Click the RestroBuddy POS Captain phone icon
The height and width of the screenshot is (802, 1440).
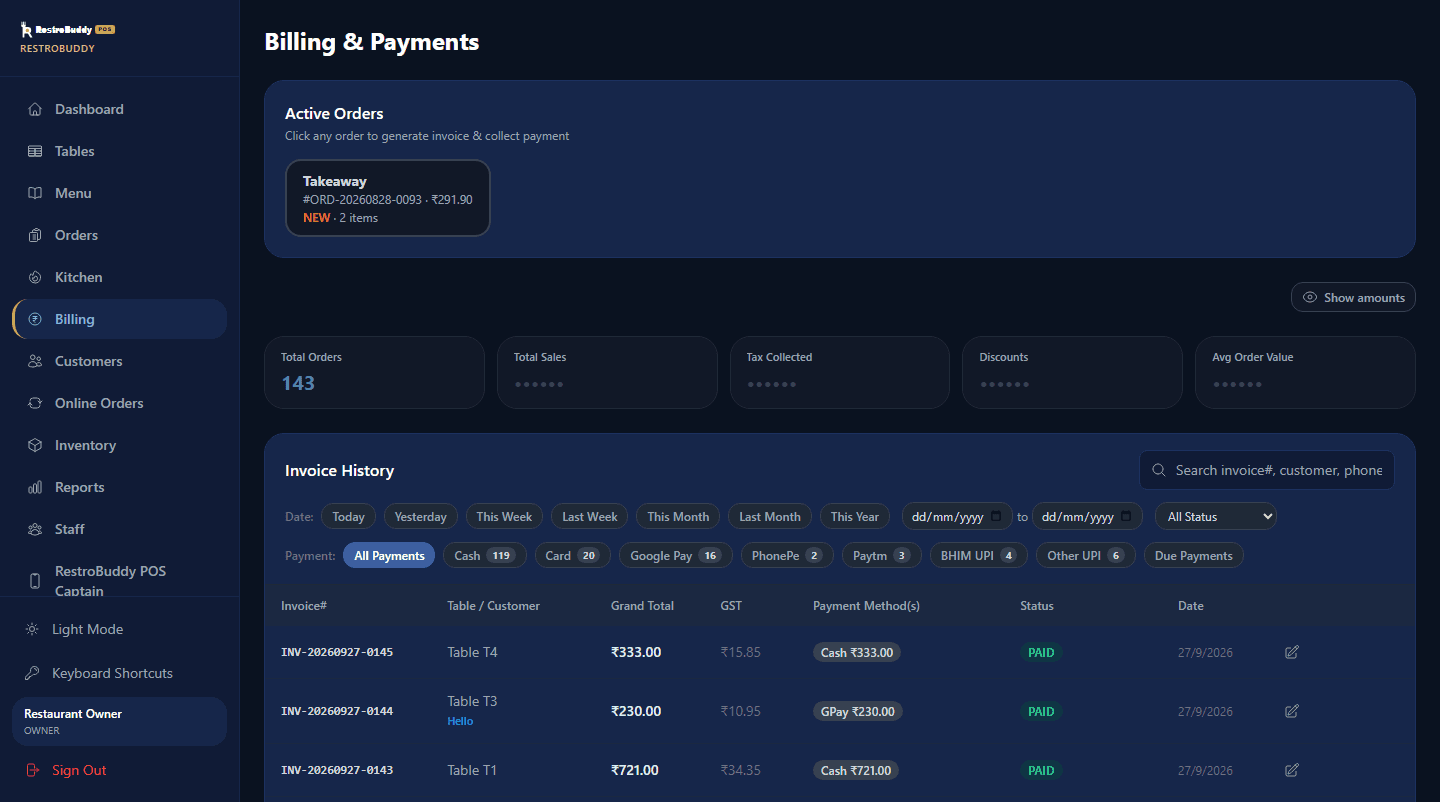35,581
